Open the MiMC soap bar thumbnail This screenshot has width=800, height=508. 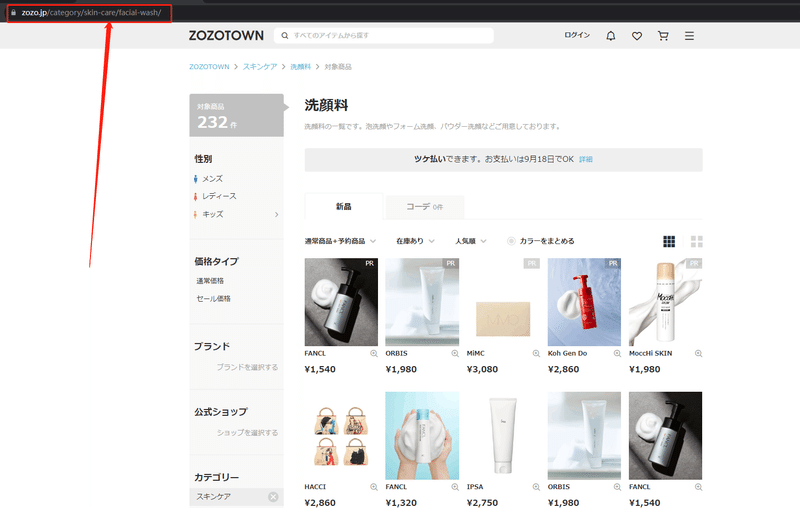[x=503, y=302]
